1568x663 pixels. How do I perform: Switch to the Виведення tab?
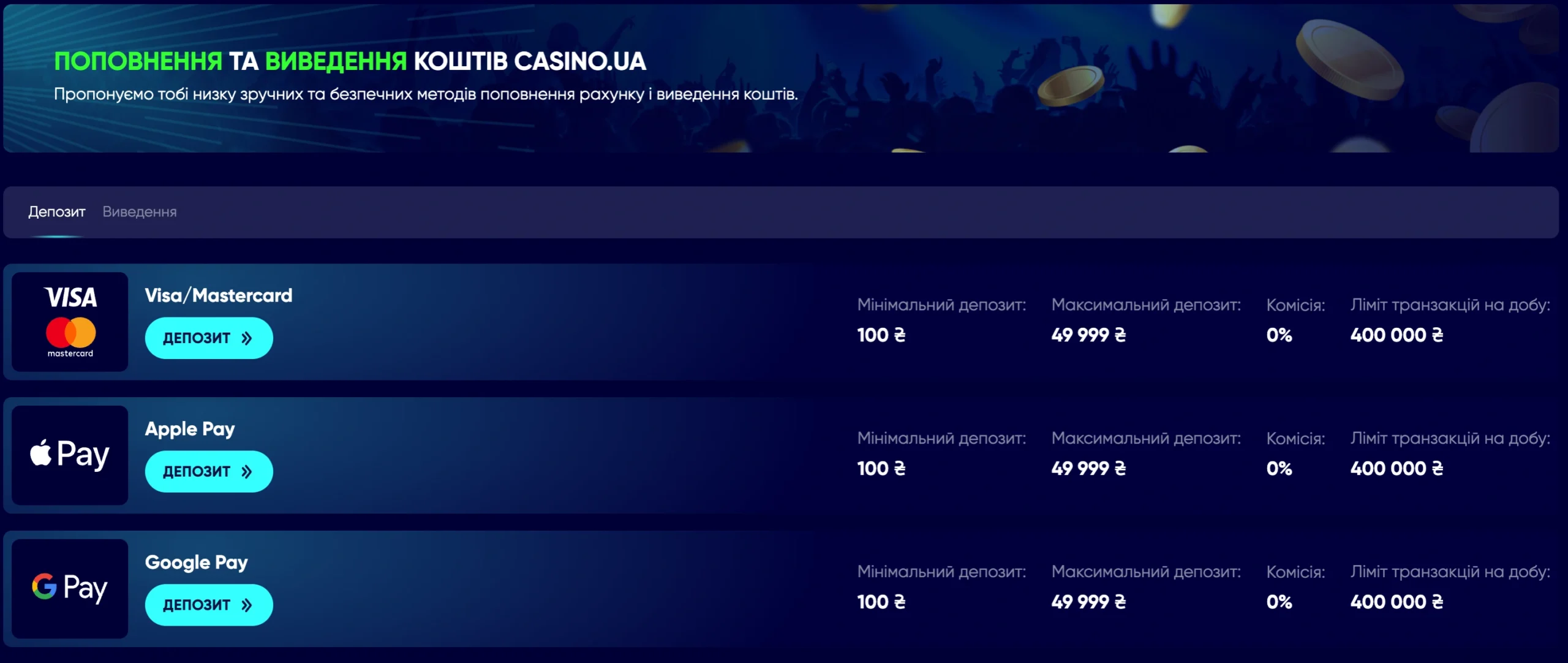pyautogui.click(x=140, y=212)
